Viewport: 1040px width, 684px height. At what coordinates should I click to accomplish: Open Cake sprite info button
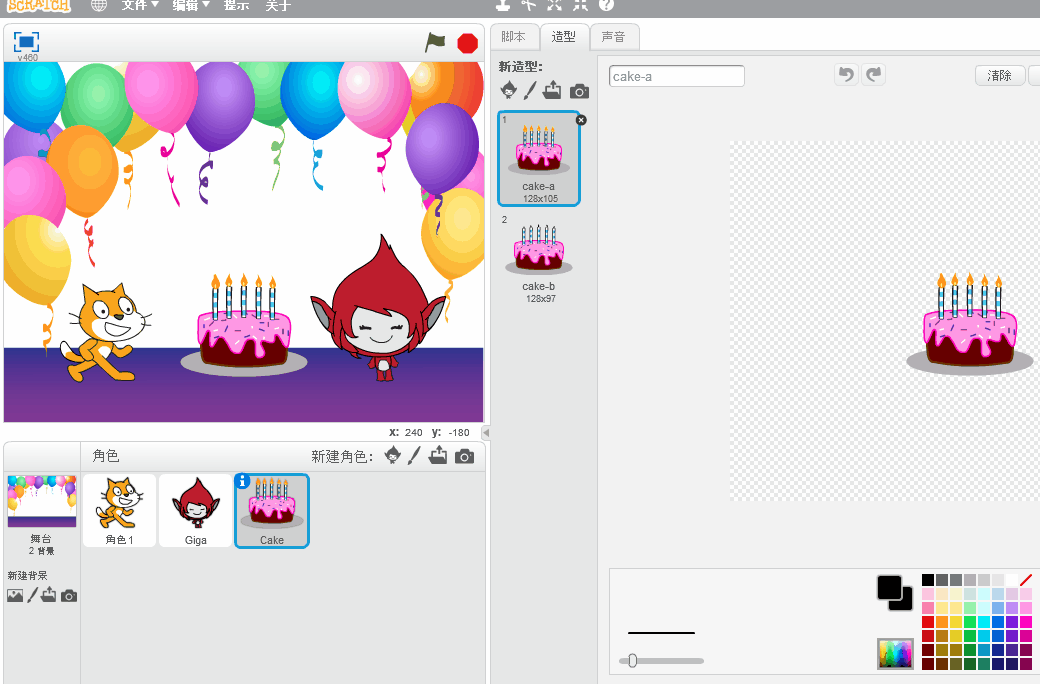(243, 482)
